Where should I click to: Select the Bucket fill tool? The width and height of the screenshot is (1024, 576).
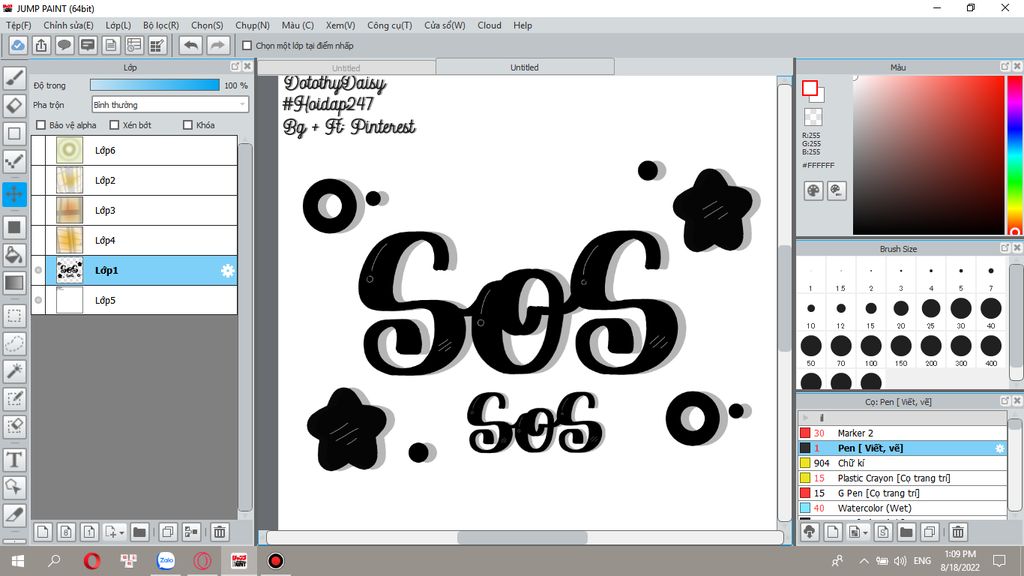(x=14, y=254)
